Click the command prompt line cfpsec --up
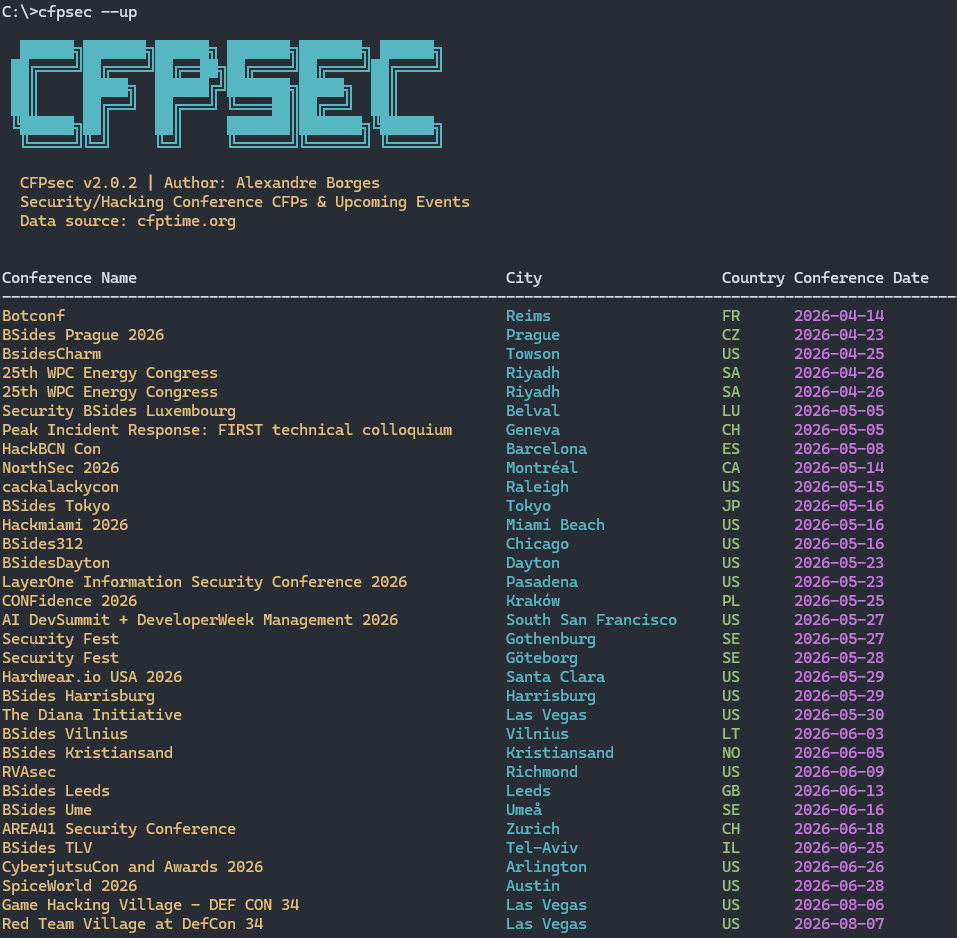 point(69,12)
